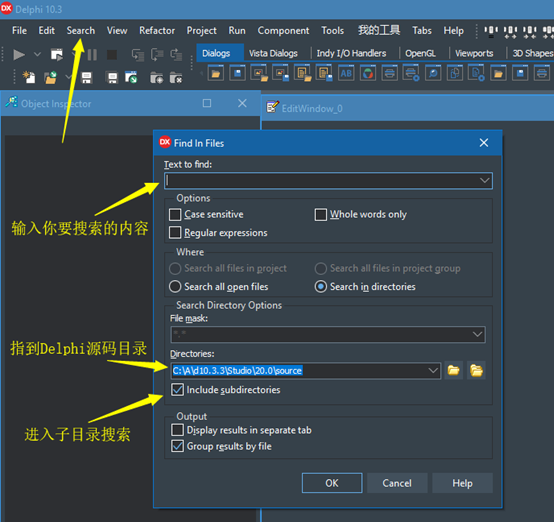Select Search all files in project radio
Viewport: 554px width, 522px height.
point(175,269)
